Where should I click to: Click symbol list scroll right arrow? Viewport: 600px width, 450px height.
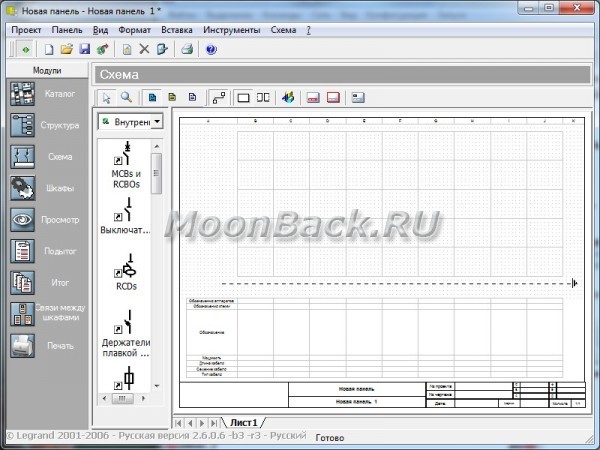tap(143, 398)
